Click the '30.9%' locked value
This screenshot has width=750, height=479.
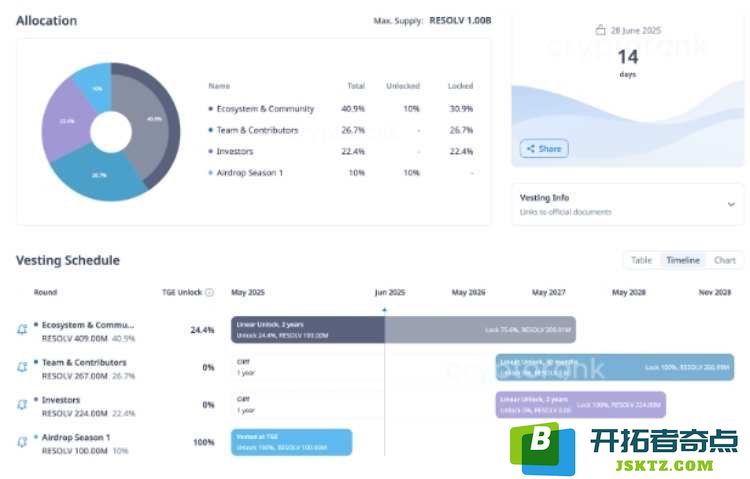pos(461,109)
